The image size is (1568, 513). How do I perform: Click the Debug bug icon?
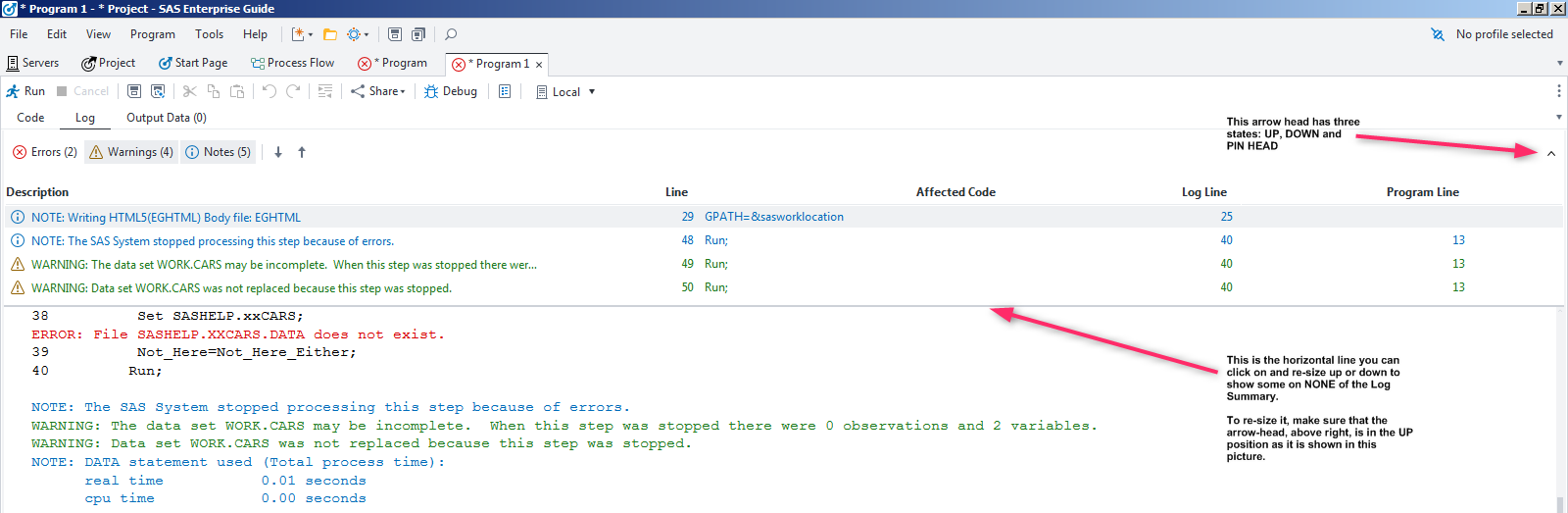(431, 91)
